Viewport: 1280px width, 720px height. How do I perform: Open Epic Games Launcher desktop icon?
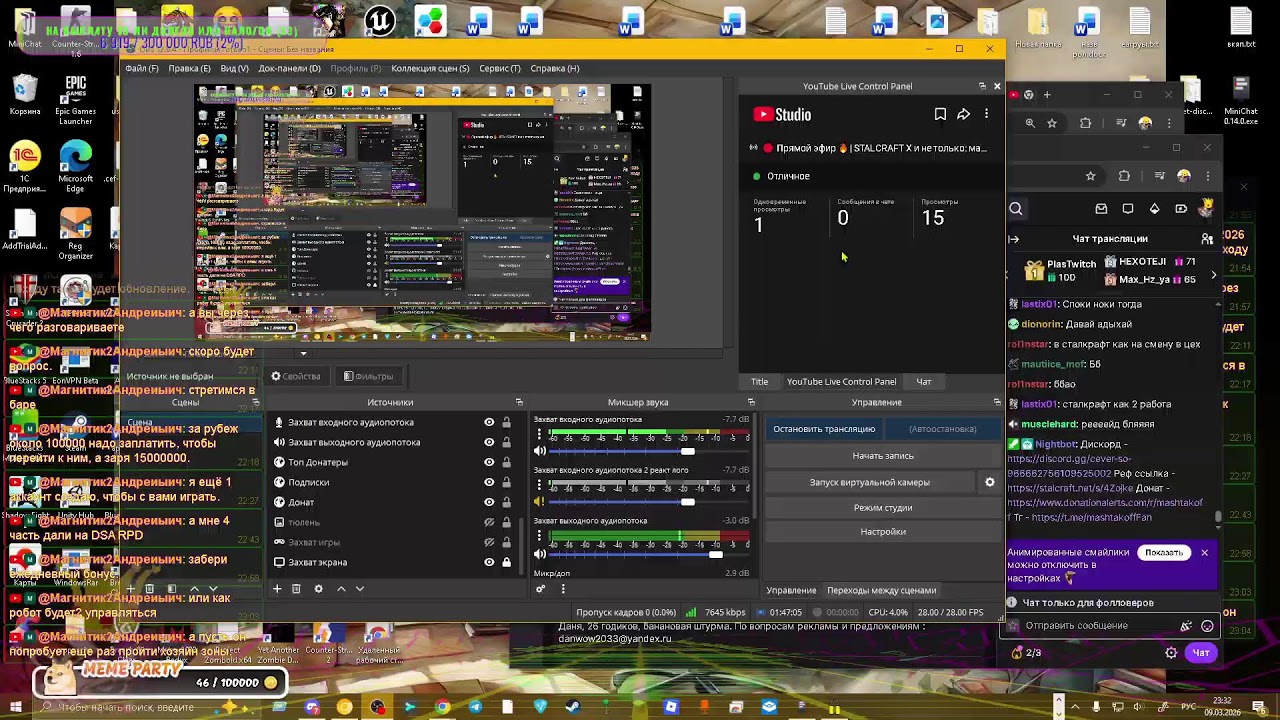76,101
